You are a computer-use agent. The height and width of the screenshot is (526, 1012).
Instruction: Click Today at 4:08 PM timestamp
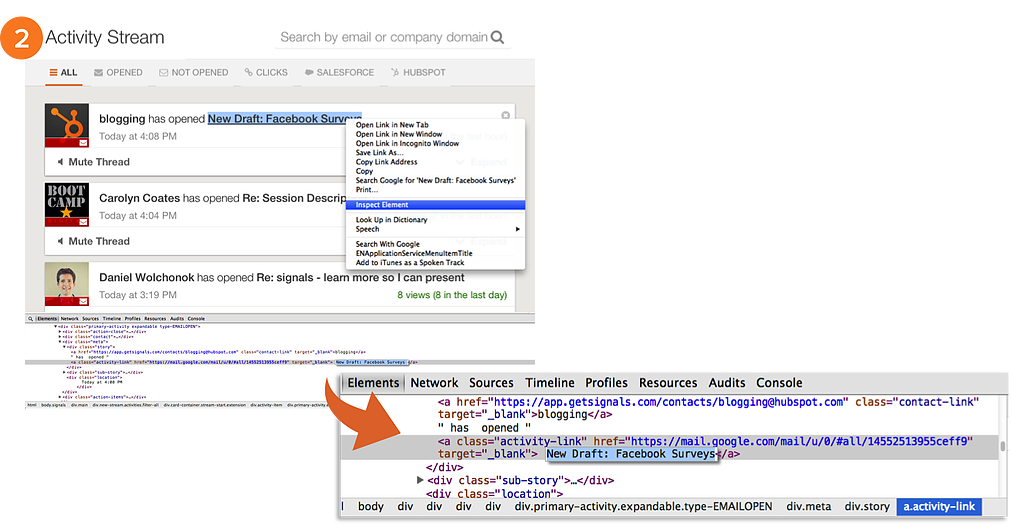point(137,136)
